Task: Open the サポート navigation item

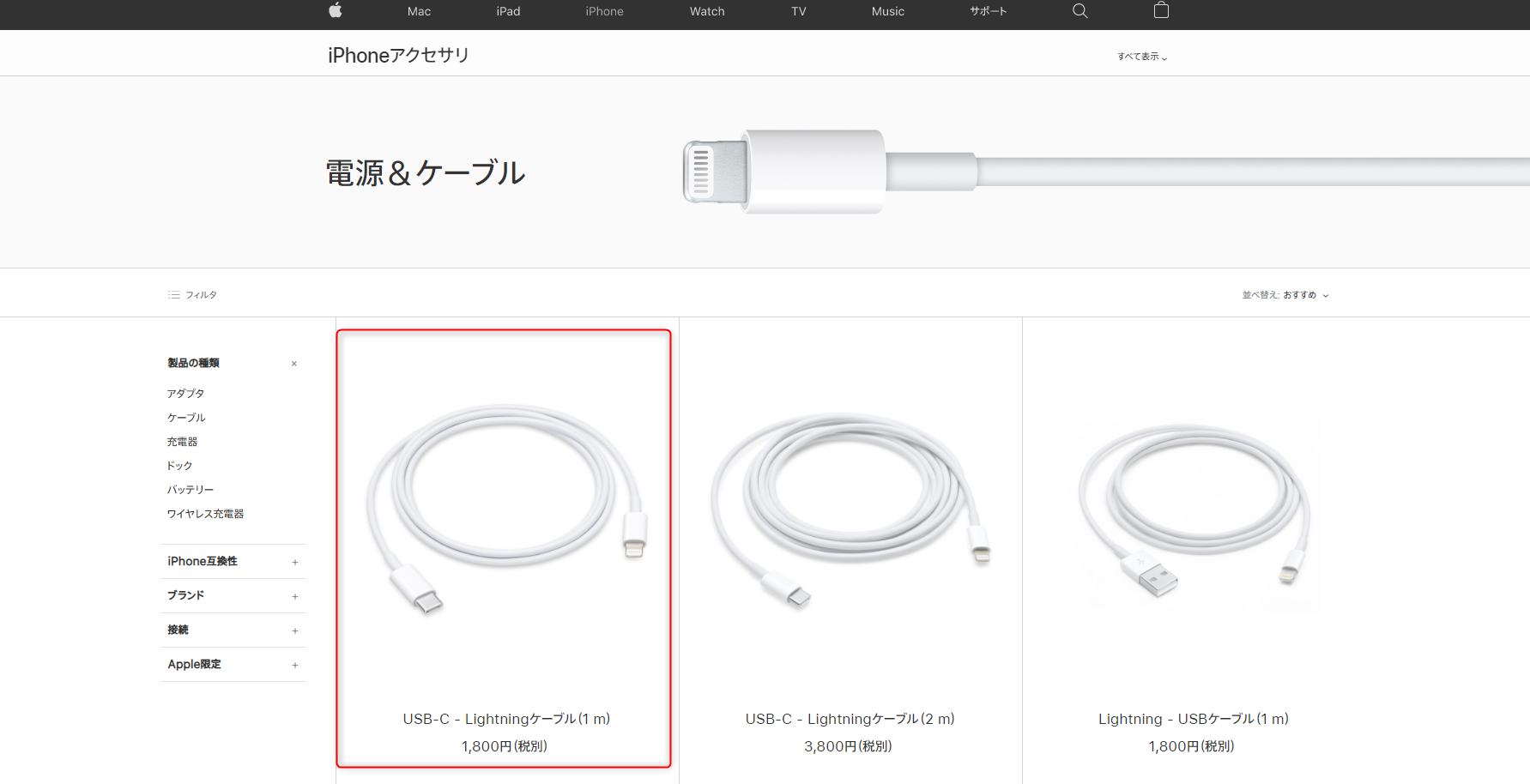Action: [x=988, y=11]
